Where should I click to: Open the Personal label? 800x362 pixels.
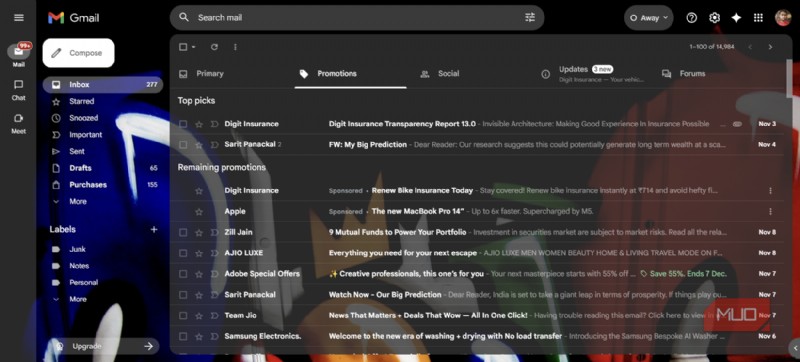103,282
